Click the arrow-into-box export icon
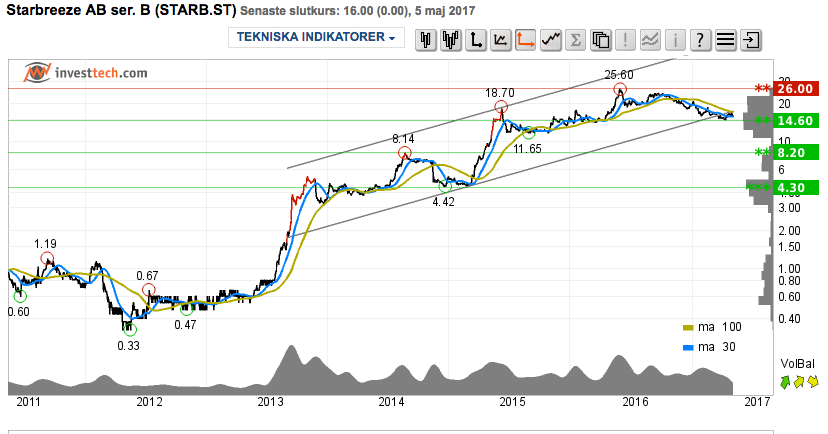828x434 pixels. [750, 40]
